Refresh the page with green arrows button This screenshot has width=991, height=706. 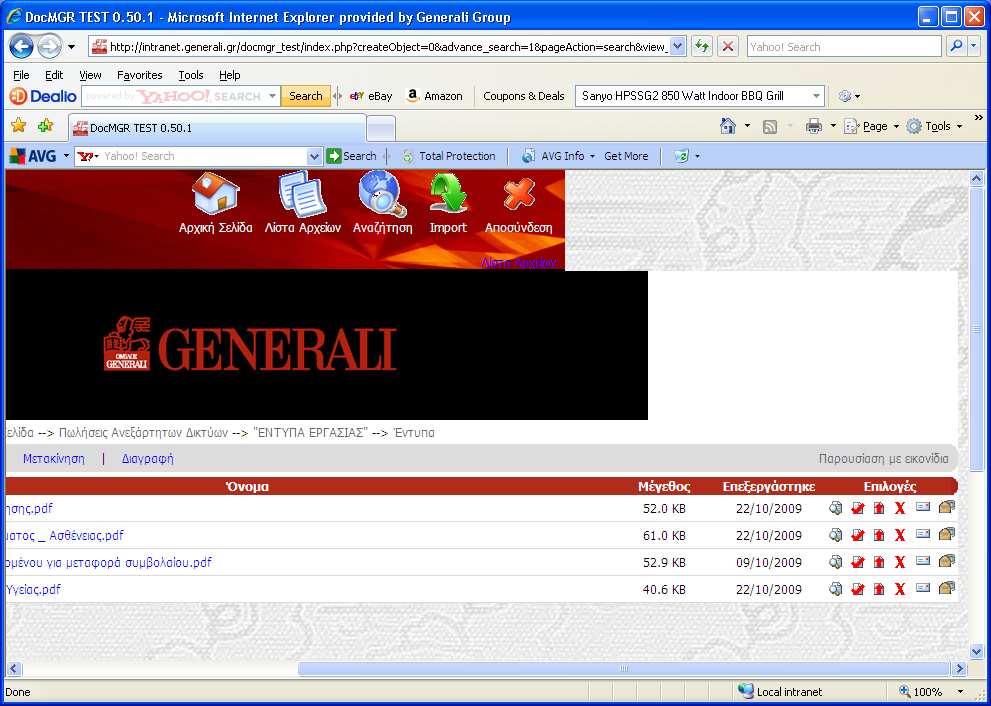[702, 46]
